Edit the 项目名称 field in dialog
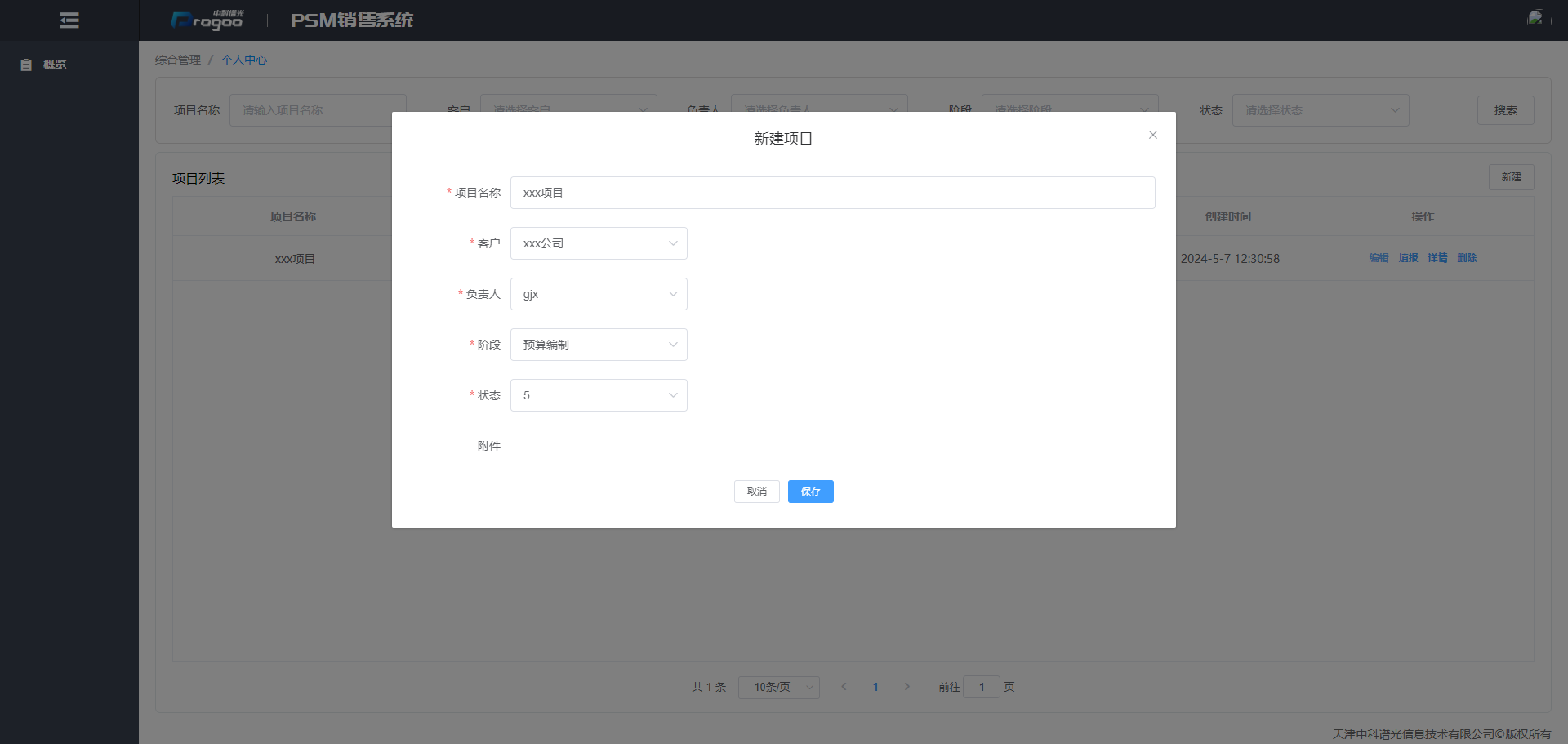This screenshot has height=744, width=1568. pos(831,193)
